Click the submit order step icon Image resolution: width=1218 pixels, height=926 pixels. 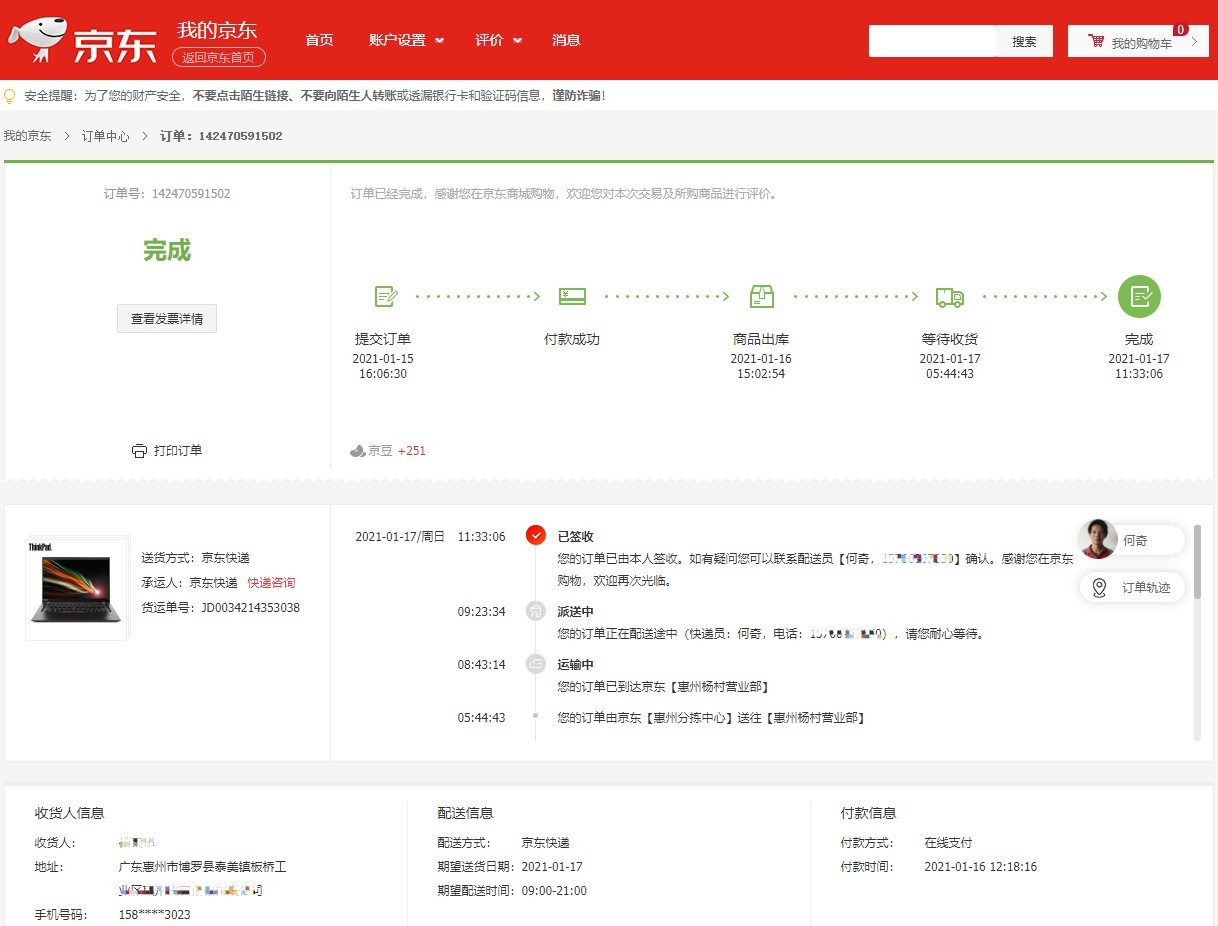pos(386,296)
